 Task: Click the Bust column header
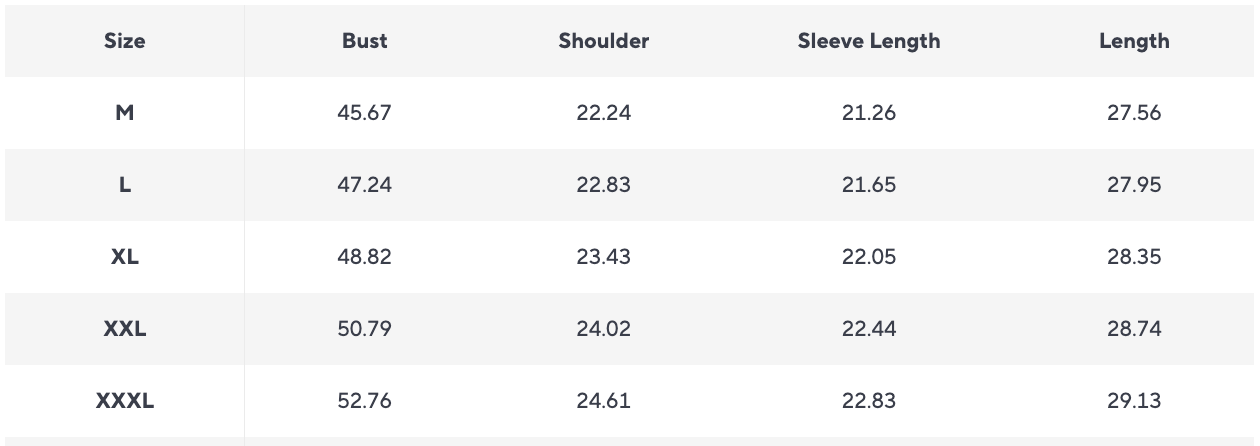point(365,41)
